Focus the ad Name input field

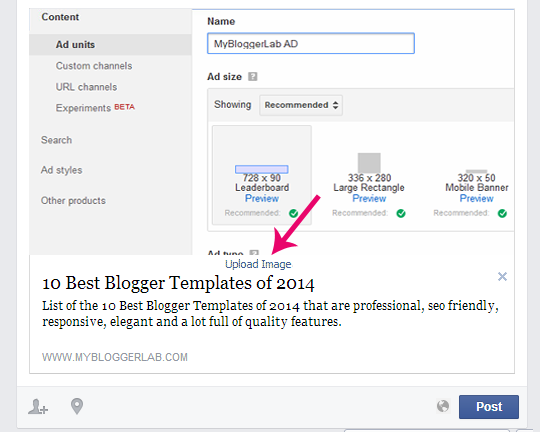(x=311, y=43)
